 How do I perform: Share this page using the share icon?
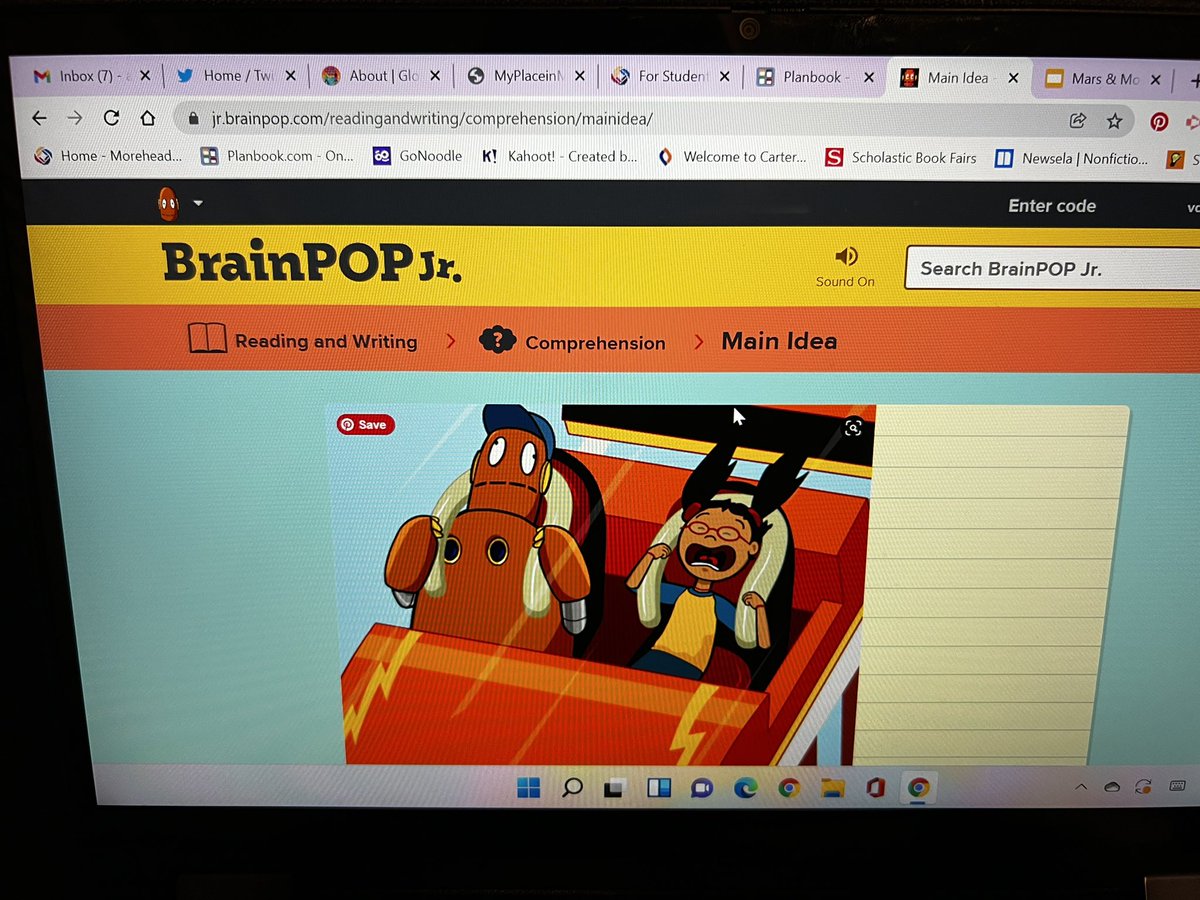point(1078,121)
